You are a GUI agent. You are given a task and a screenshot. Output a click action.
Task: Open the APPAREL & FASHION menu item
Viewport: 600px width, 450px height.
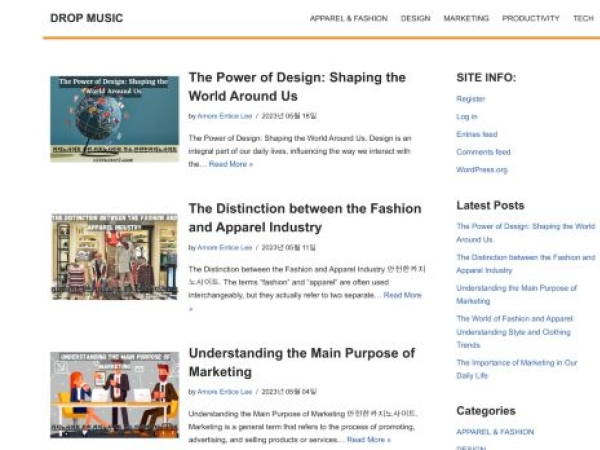(348, 18)
